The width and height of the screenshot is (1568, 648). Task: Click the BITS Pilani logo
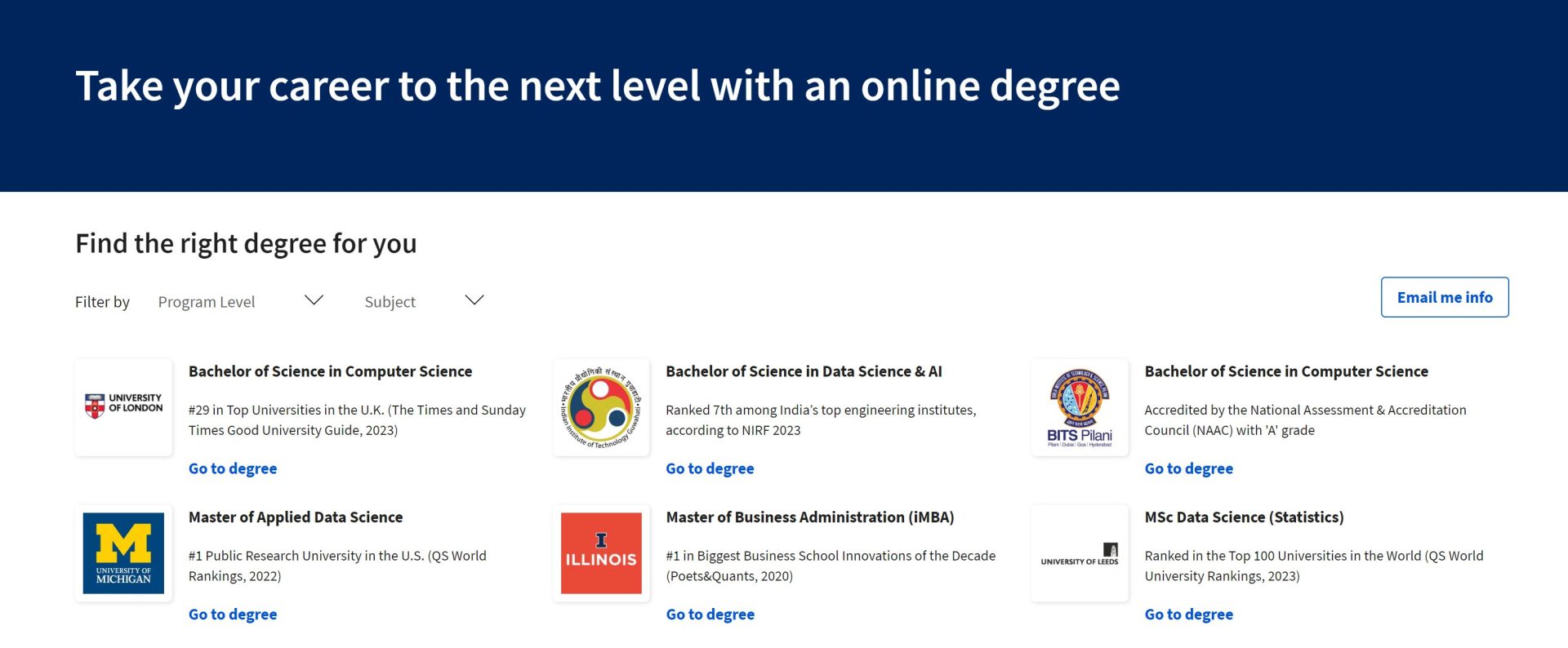(x=1079, y=406)
